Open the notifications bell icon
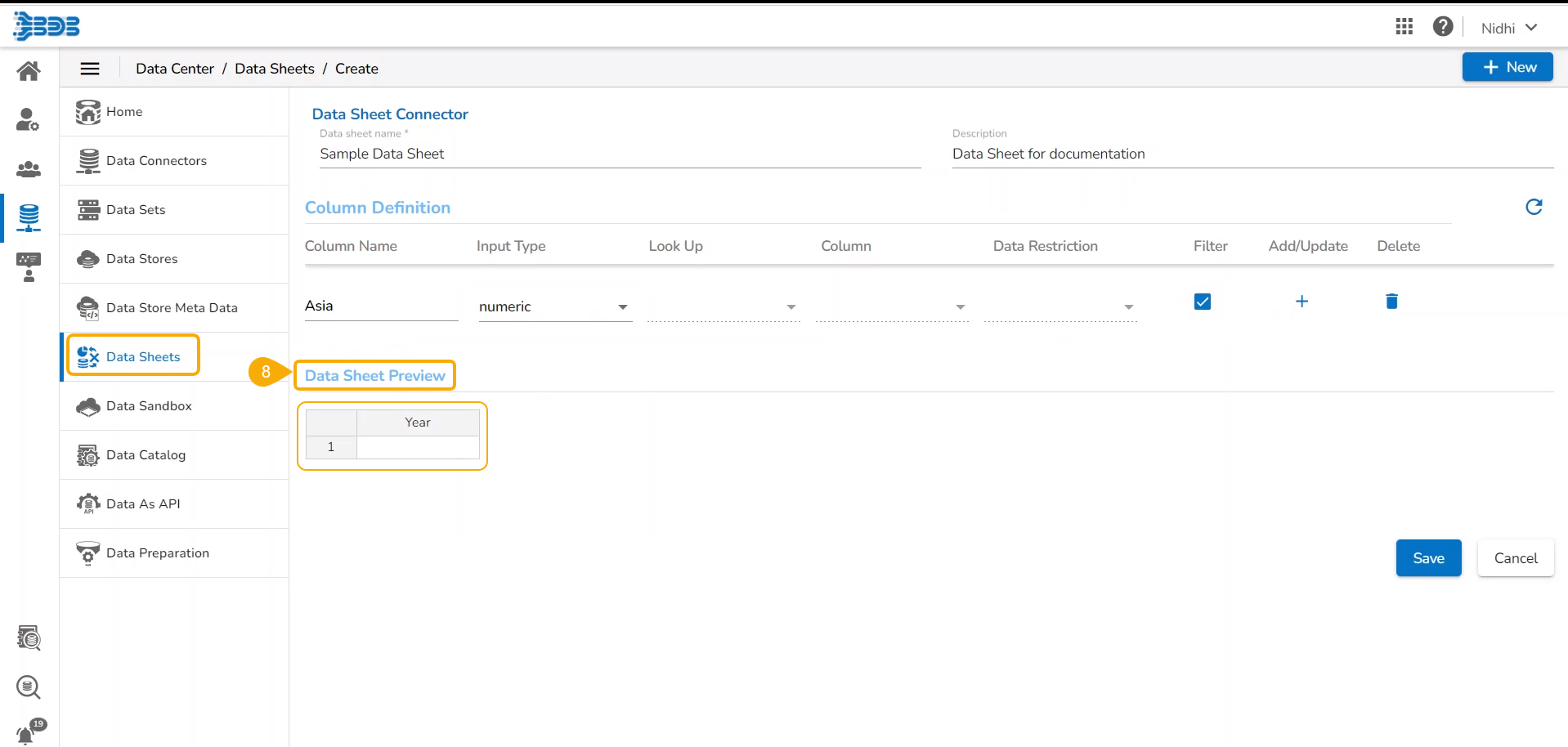The width and height of the screenshot is (1568, 747). point(27,734)
